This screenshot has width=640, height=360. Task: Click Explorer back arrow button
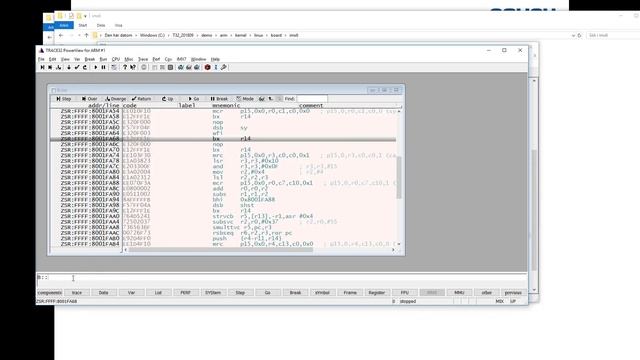click(x=61, y=36)
